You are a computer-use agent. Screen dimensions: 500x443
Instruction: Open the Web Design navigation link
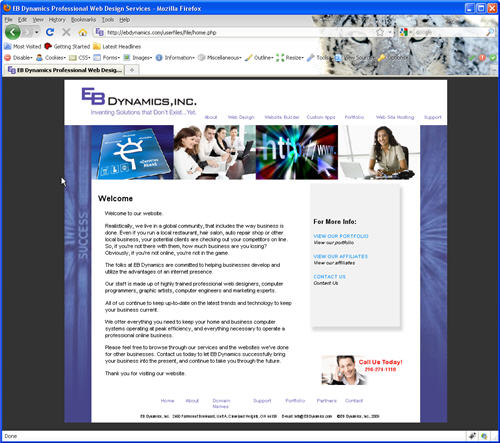241,117
